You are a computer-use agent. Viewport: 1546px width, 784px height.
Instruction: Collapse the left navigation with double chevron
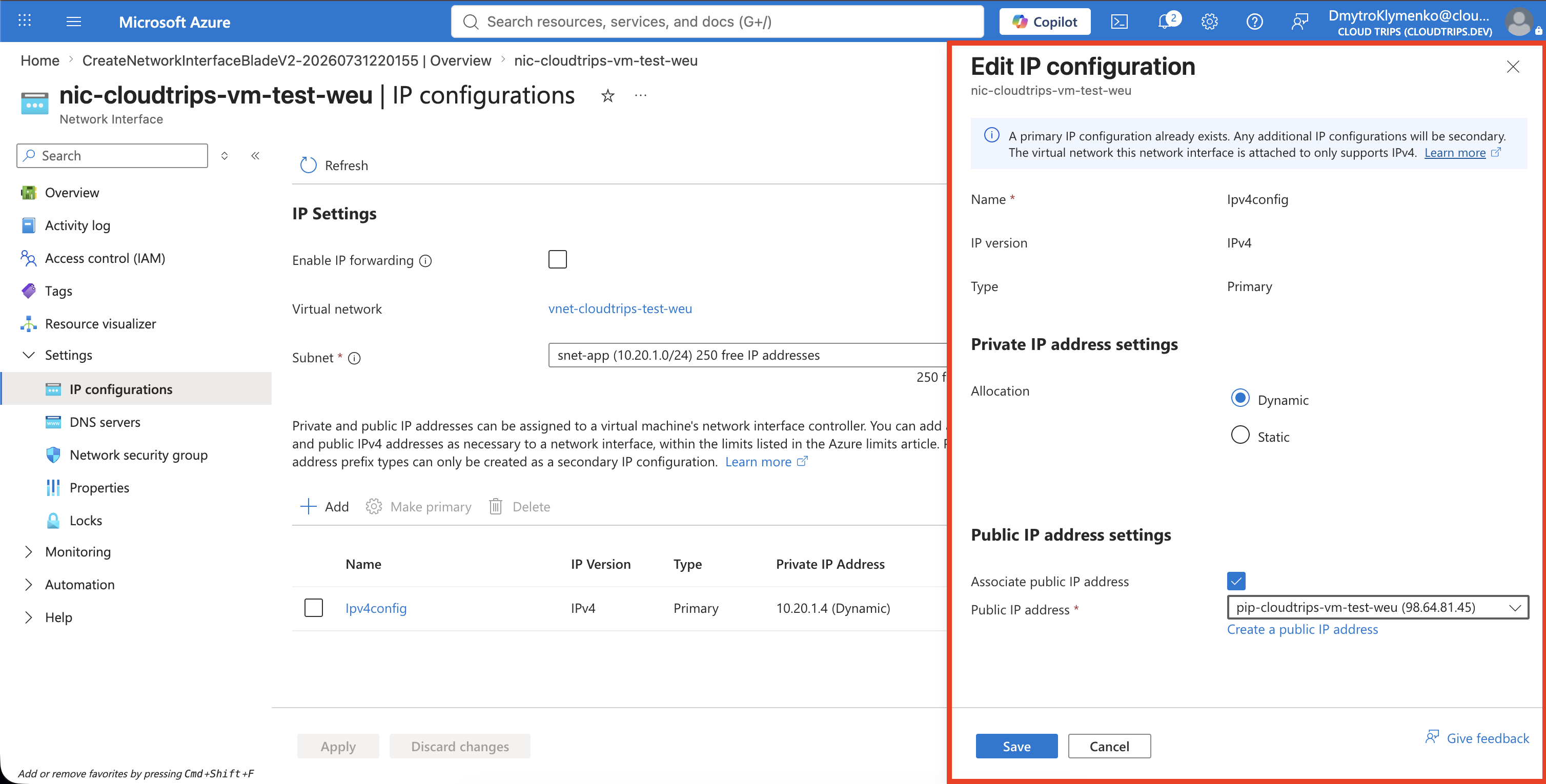tap(255, 156)
